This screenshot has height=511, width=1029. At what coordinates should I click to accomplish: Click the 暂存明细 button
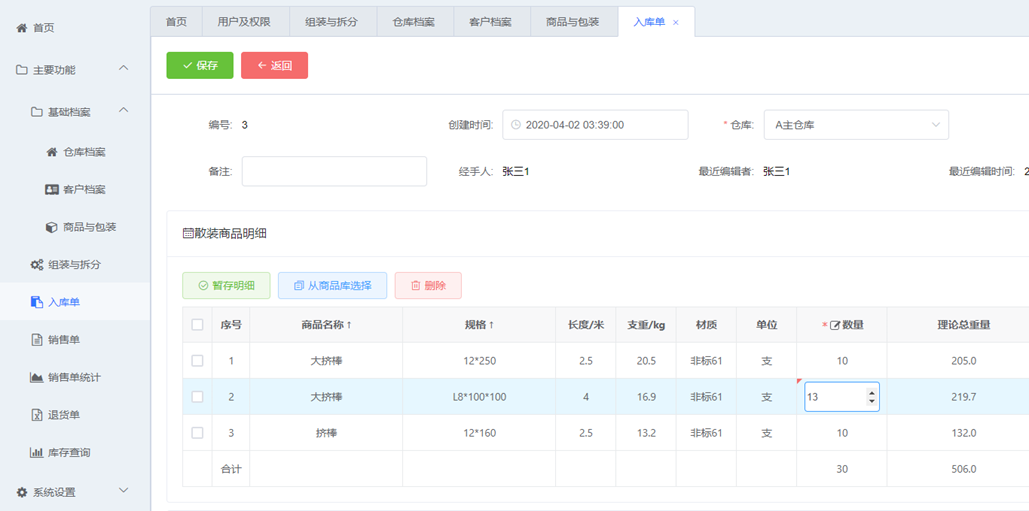[x=226, y=285]
